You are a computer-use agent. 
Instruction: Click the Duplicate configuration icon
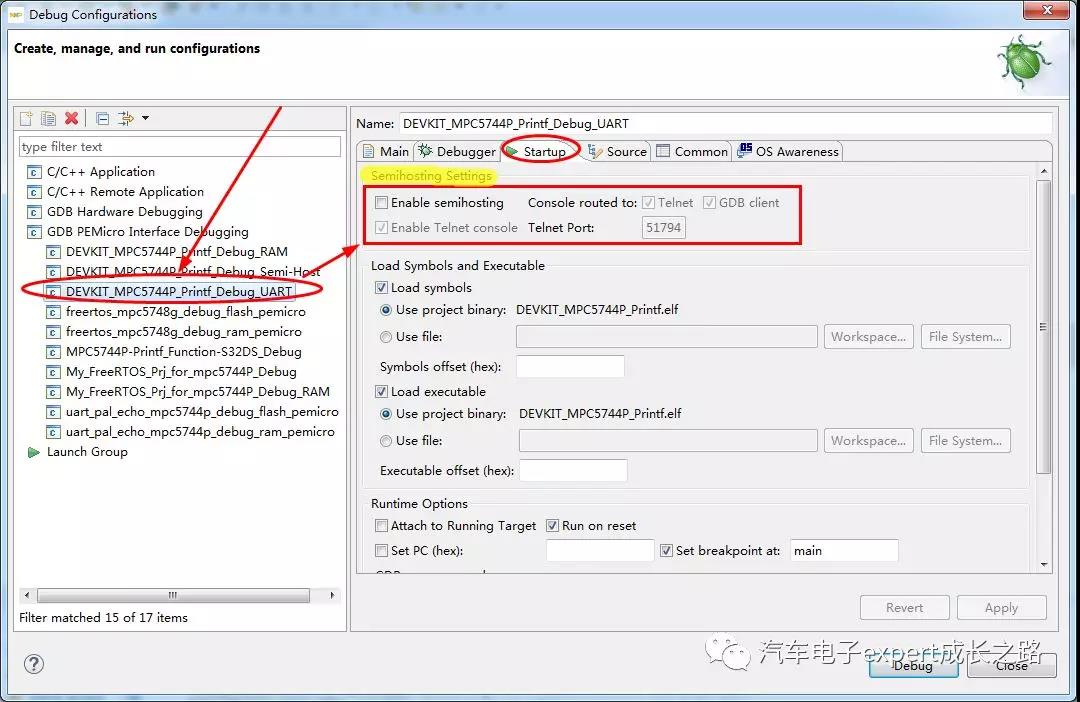pyautogui.click(x=48, y=118)
